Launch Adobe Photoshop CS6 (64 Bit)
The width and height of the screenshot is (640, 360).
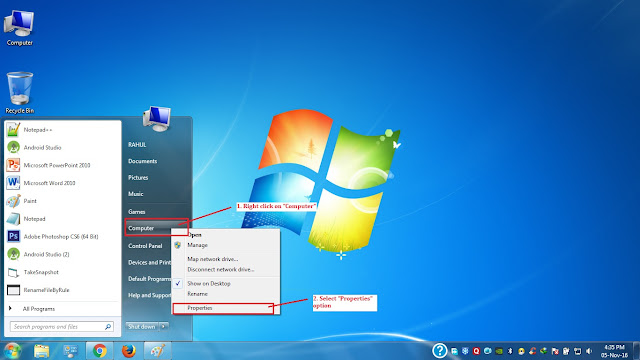point(62,236)
